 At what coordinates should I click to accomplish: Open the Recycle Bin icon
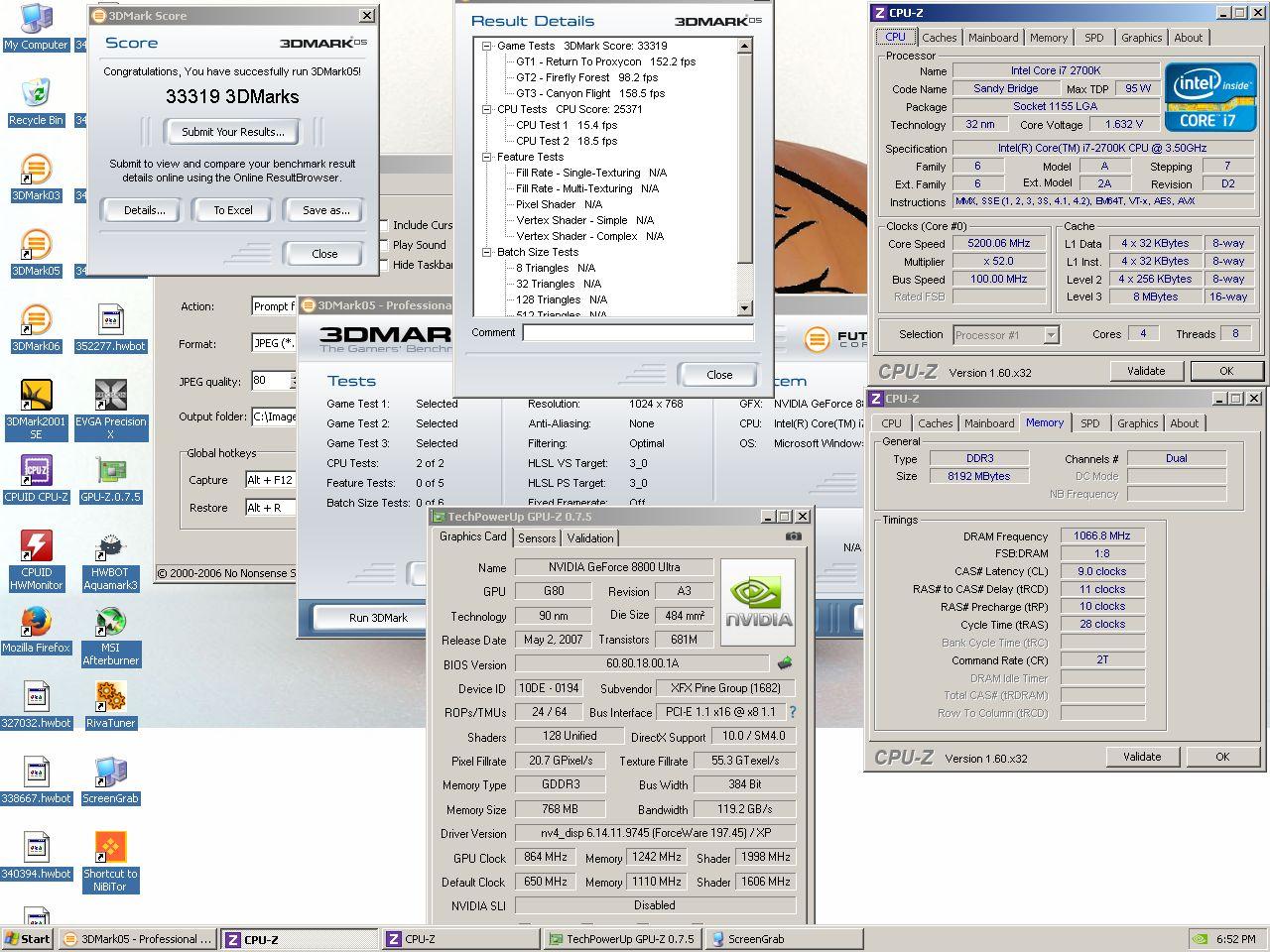point(36,101)
